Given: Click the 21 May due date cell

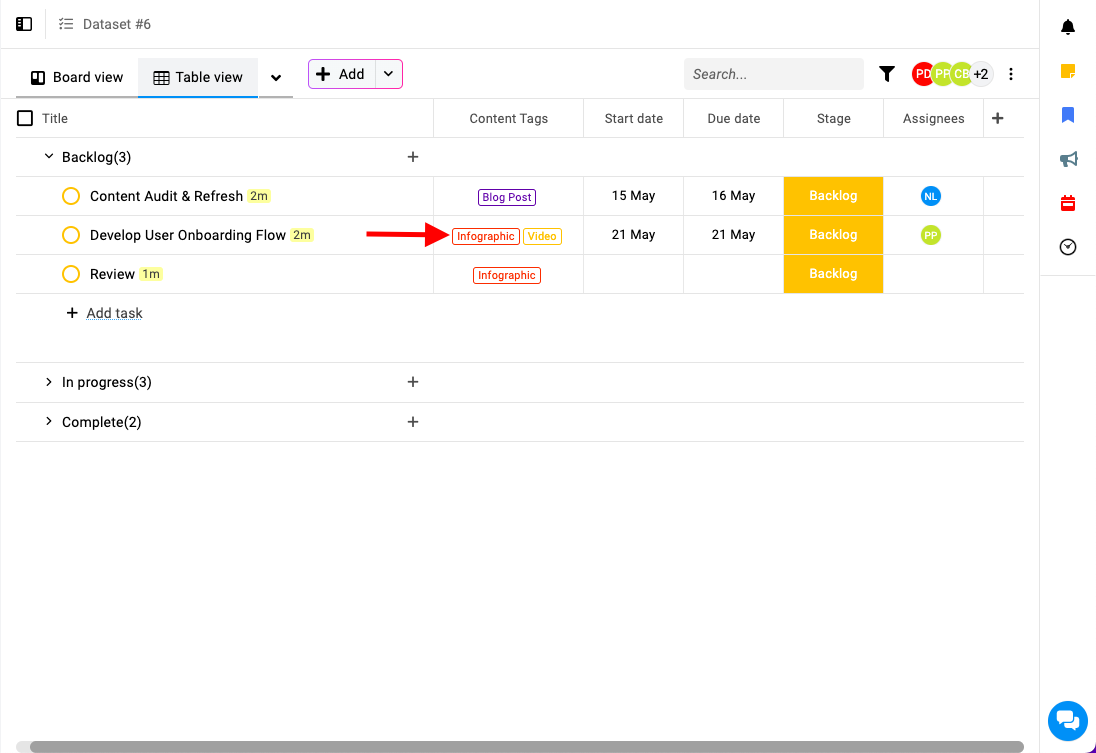Looking at the screenshot, I should [x=733, y=235].
